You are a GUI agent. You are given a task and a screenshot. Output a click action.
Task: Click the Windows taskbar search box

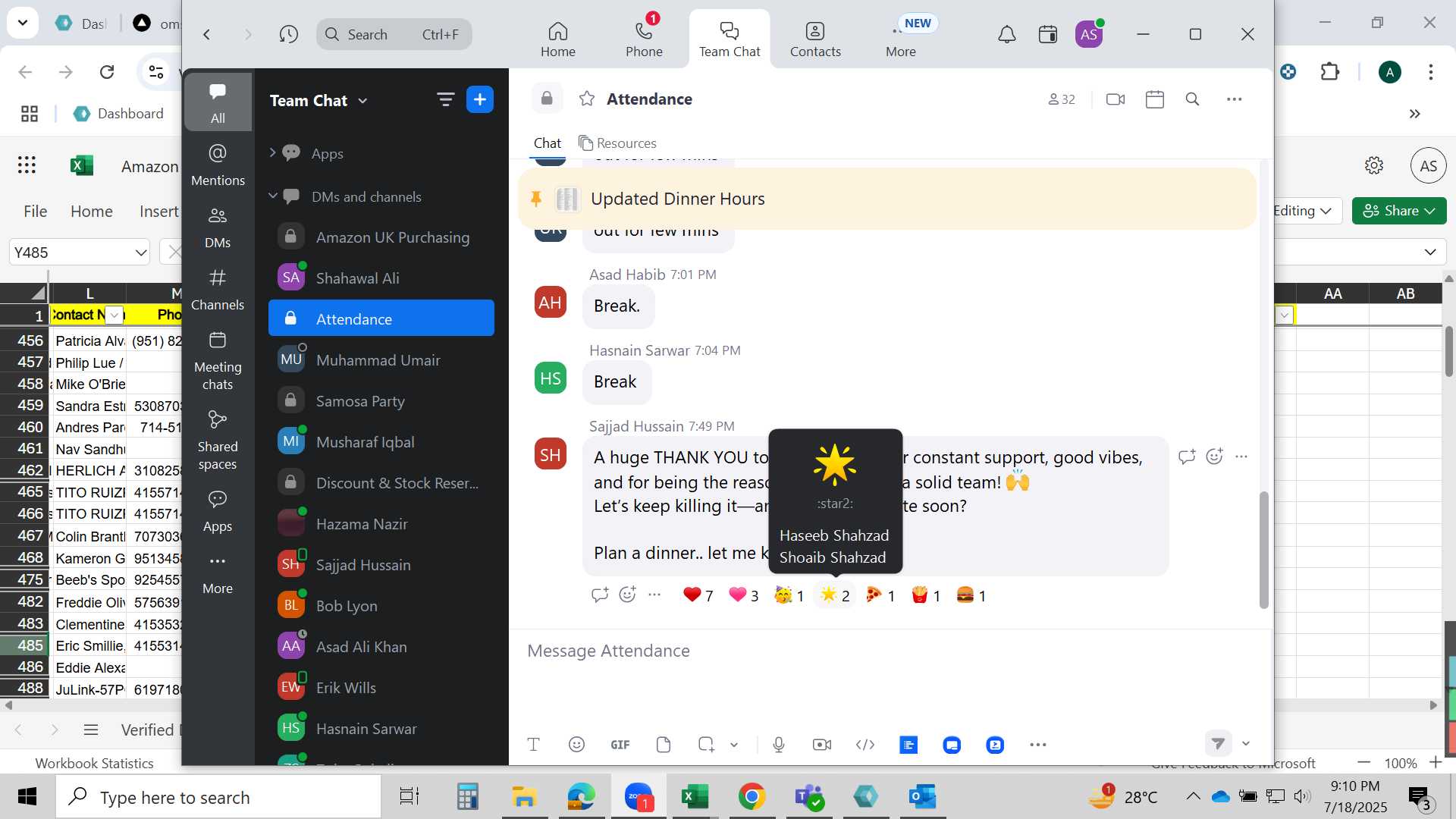coord(218,798)
